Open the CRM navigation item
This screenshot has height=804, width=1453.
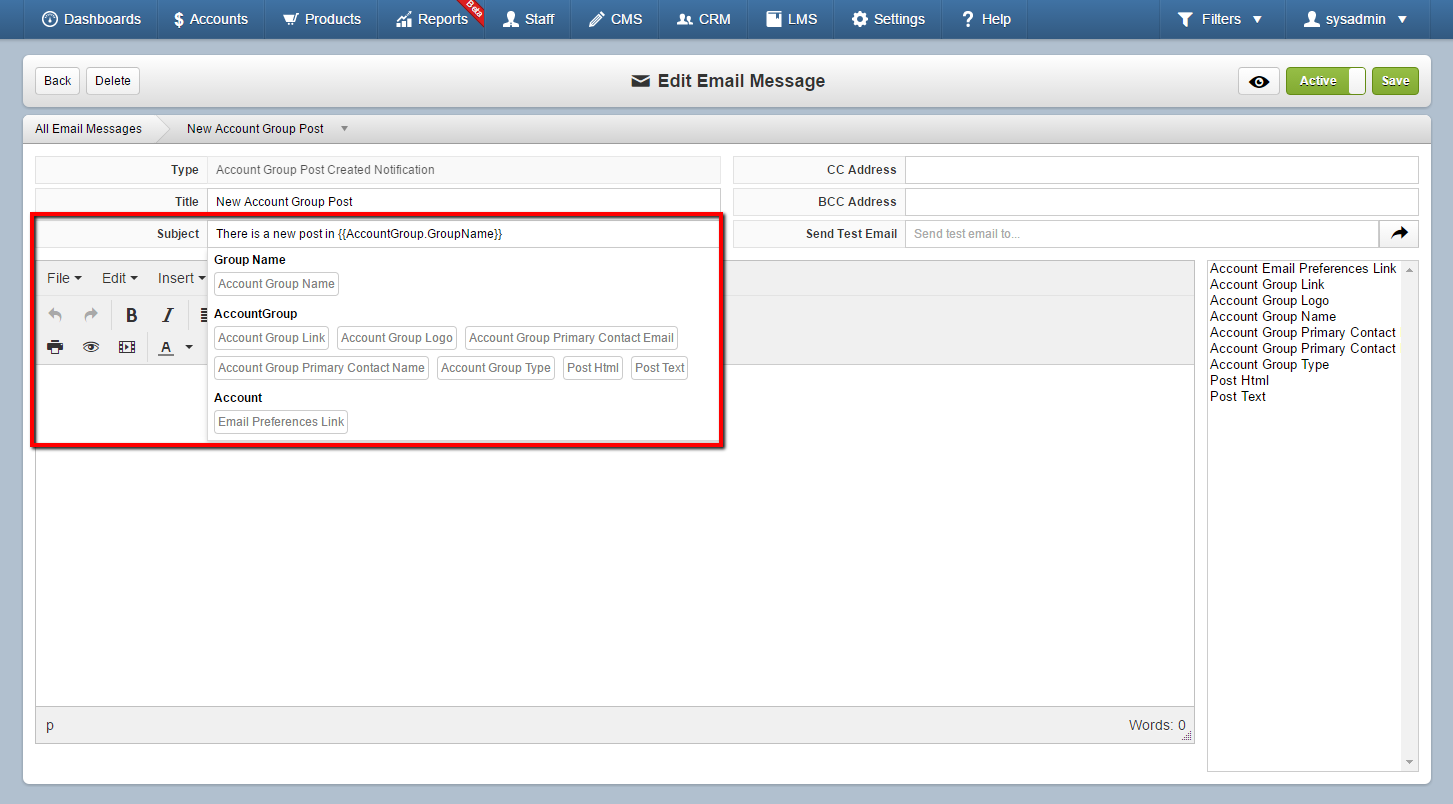(704, 19)
